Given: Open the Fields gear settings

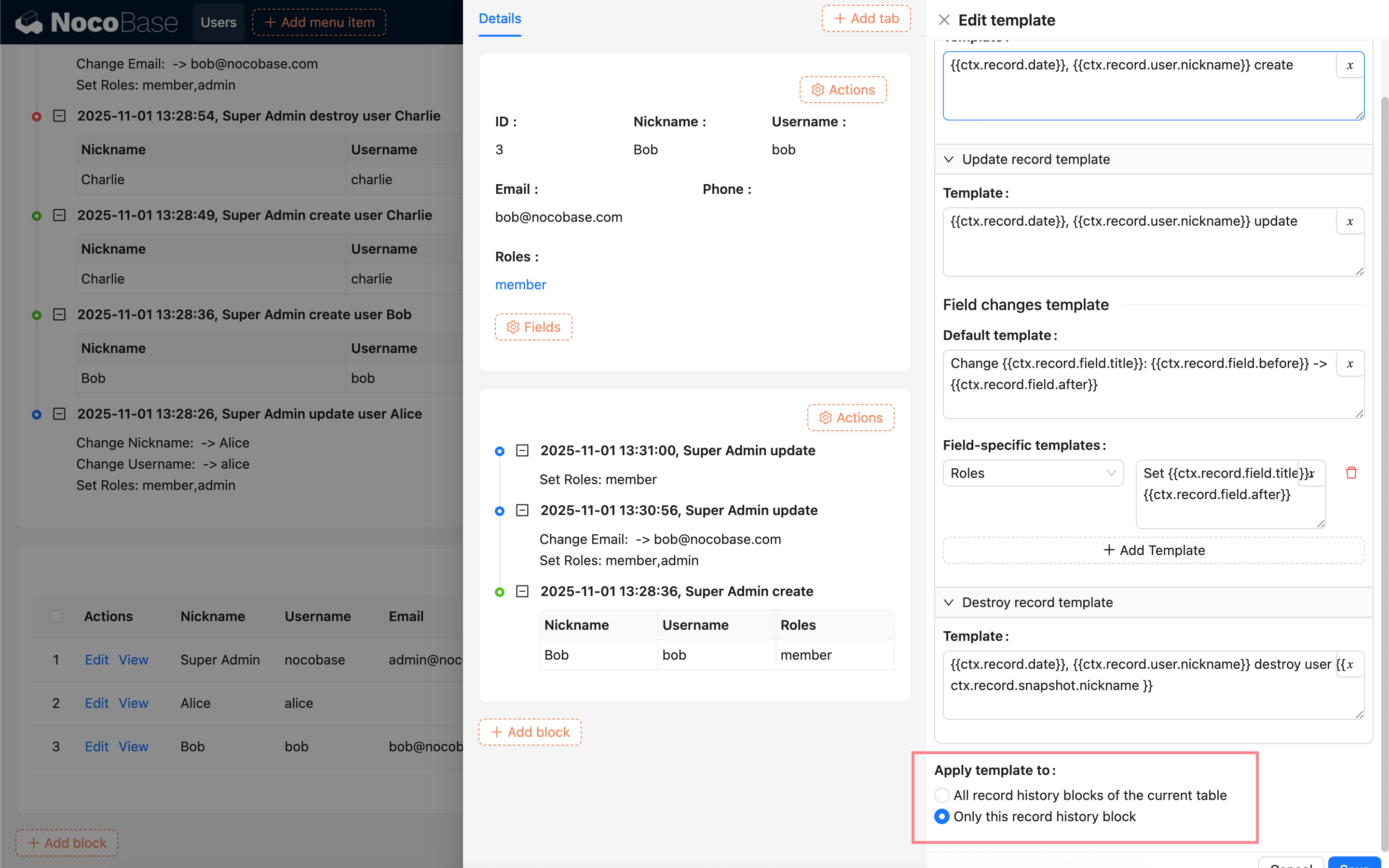Looking at the screenshot, I should click(533, 327).
